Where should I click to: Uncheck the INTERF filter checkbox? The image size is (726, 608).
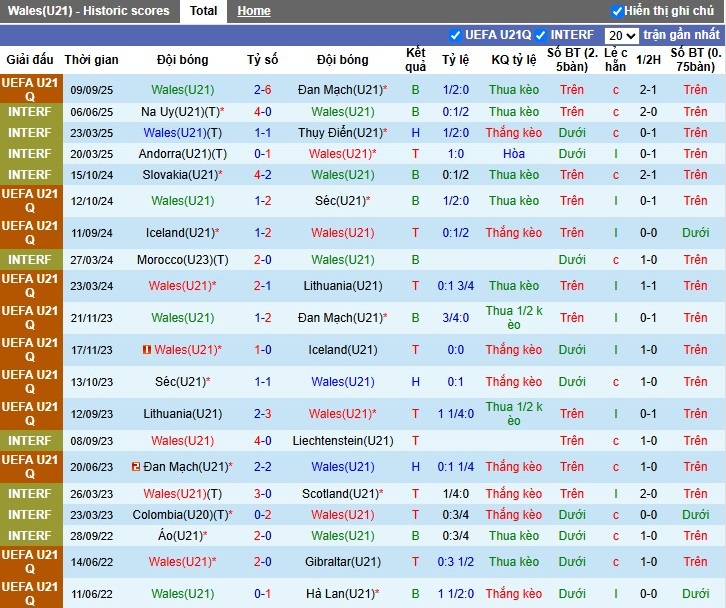pyautogui.click(x=543, y=35)
